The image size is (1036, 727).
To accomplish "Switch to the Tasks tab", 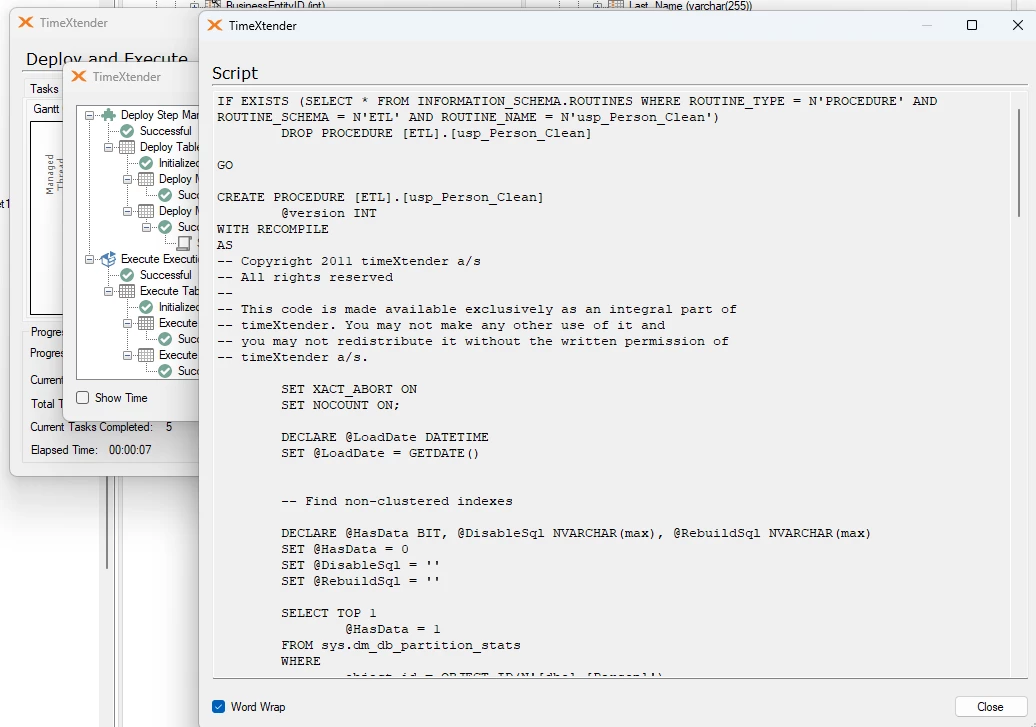I will [x=44, y=89].
